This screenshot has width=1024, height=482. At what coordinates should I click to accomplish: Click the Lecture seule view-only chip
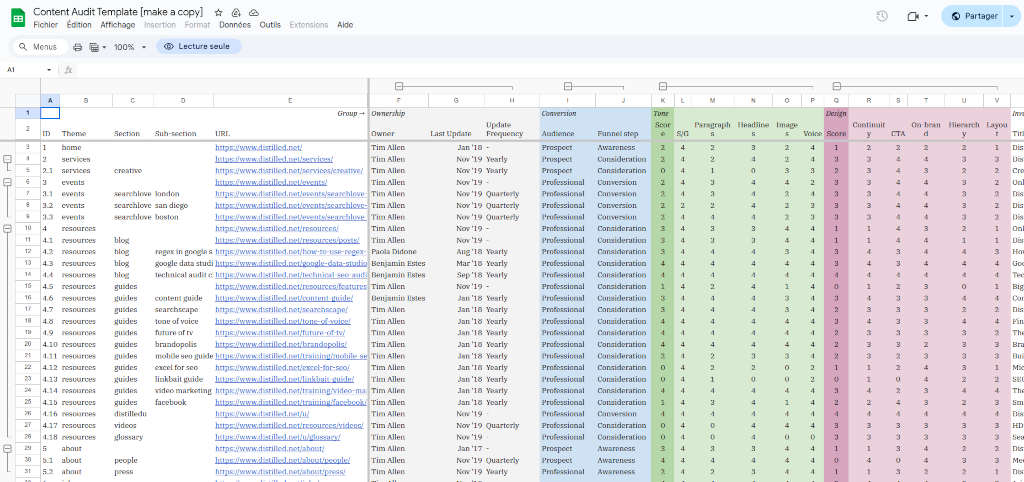(x=198, y=47)
